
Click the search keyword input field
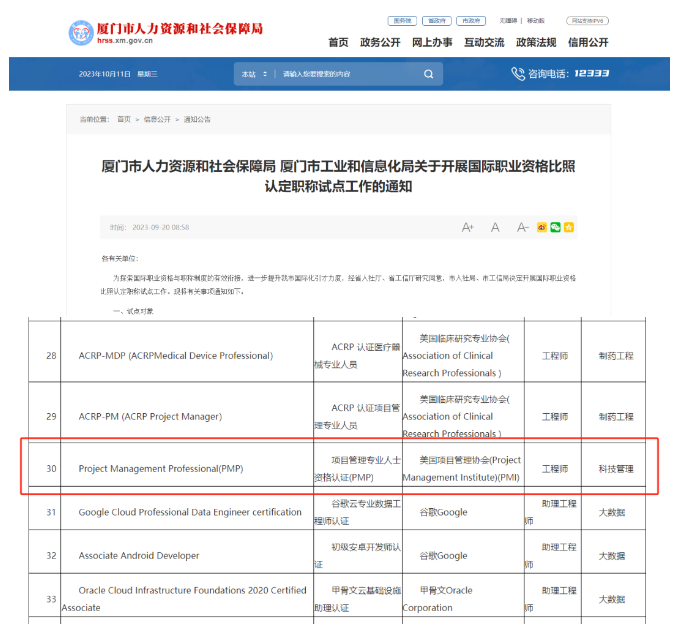click(x=345, y=74)
